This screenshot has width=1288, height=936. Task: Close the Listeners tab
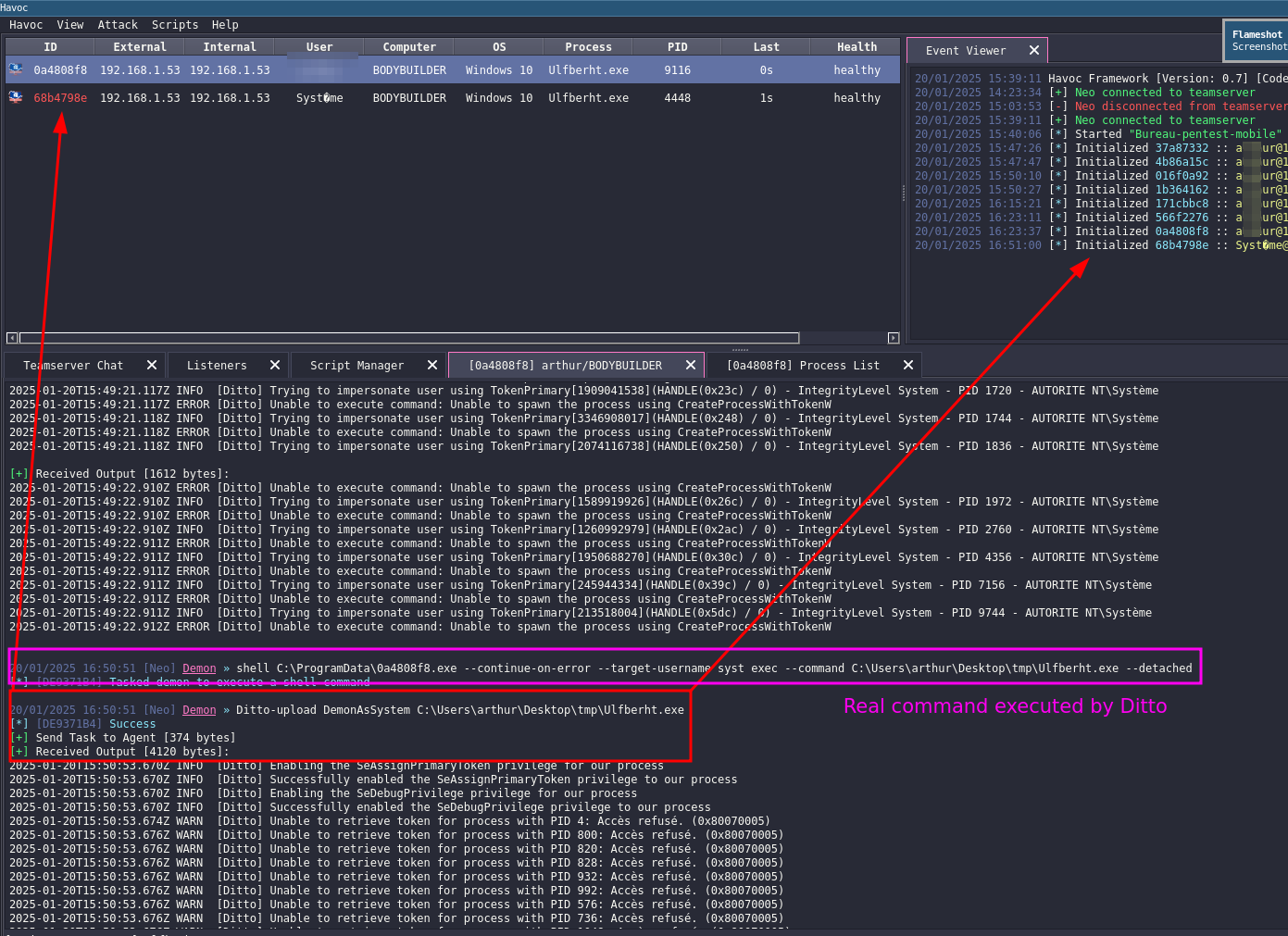coord(275,365)
